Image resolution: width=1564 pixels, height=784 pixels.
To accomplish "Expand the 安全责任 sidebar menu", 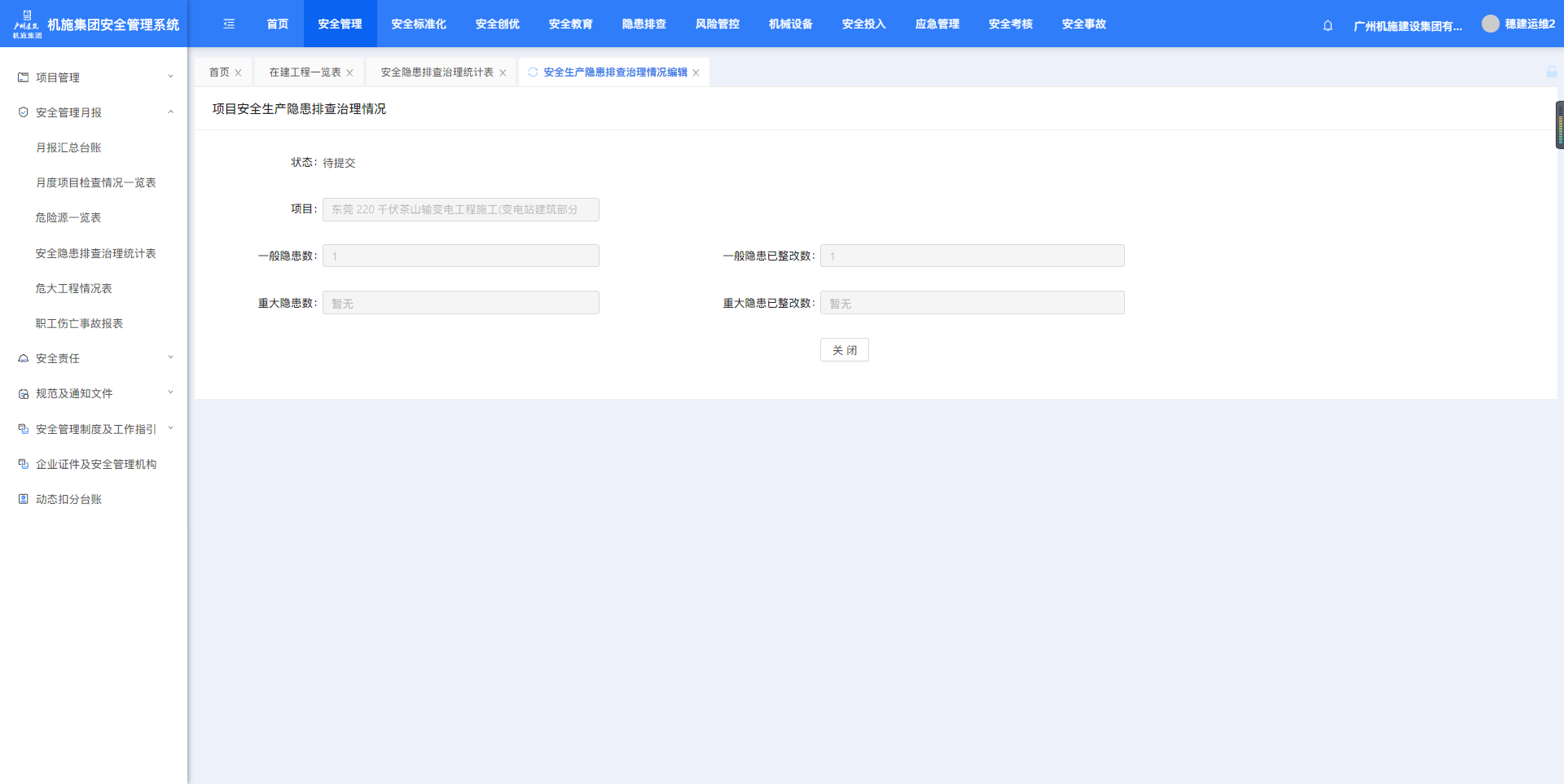I will pyautogui.click(x=94, y=358).
